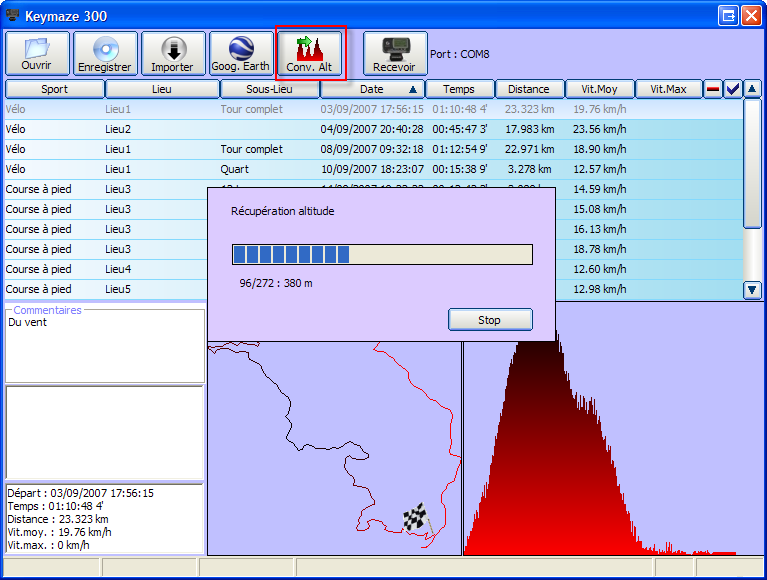Image resolution: width=767 pixels, height=580 pixels.
Task: Click the 96/272 : 380 m progress text
Action: tap(276, 283)
